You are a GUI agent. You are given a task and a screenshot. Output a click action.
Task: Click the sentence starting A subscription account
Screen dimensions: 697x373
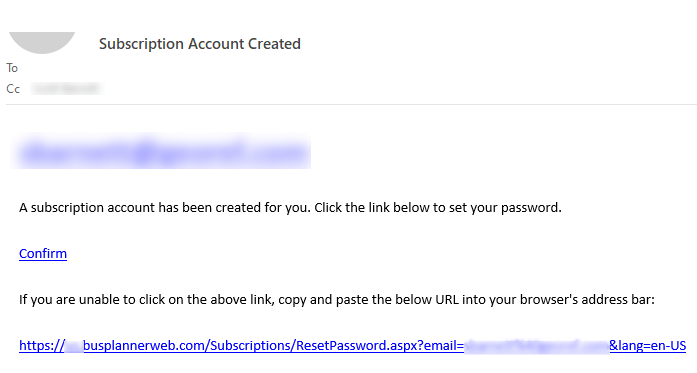click(x=290, y=208)
